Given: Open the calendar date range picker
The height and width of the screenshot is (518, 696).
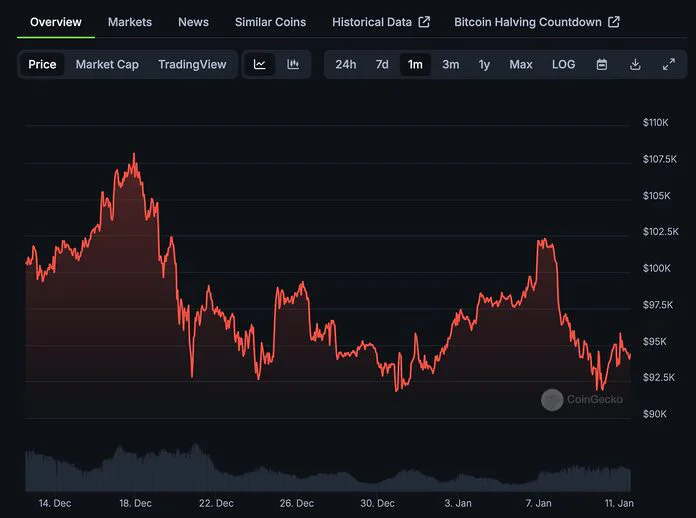Looking at the screenshot, I should 602,65.
